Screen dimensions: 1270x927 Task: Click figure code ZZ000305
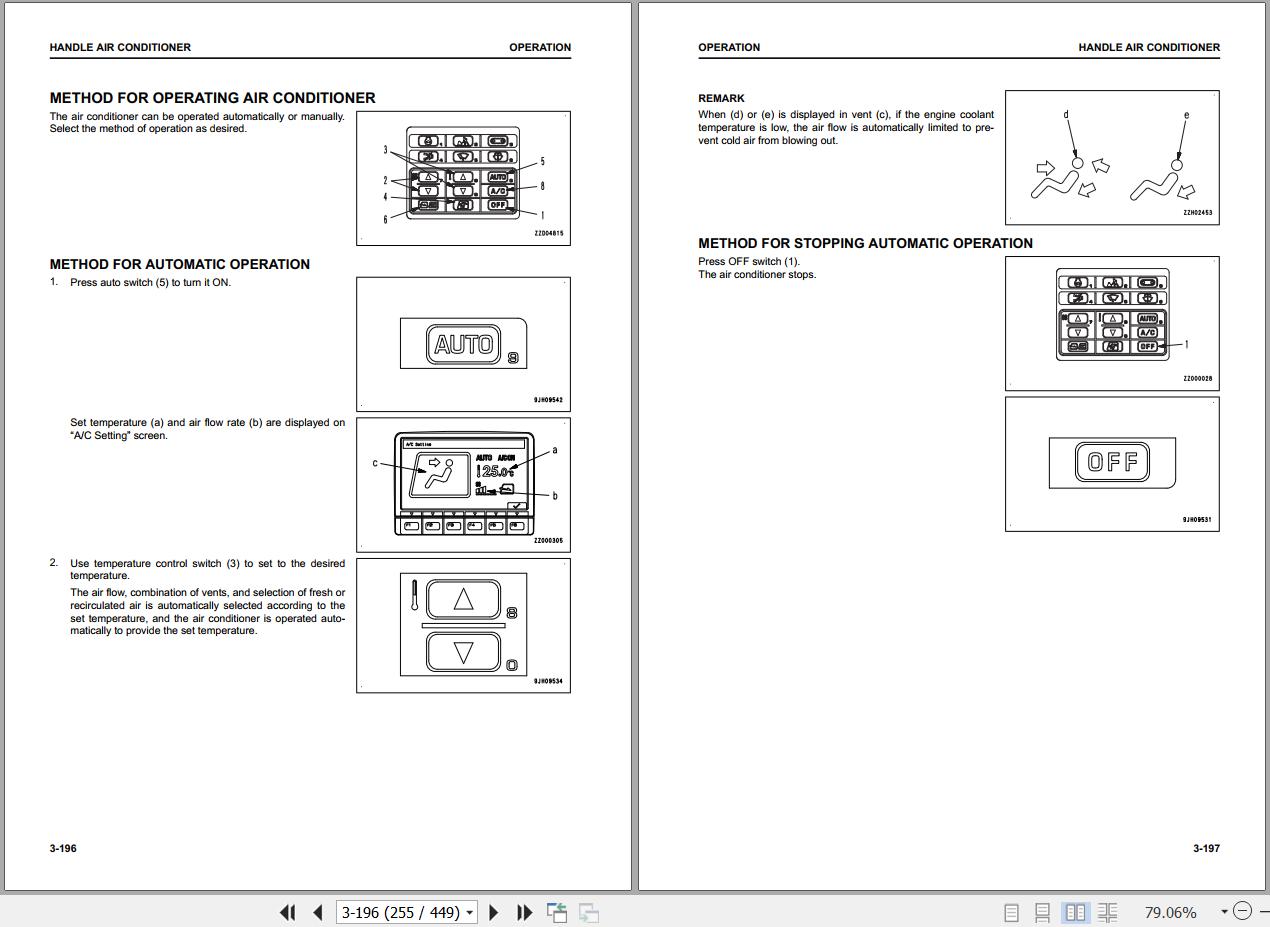[548, 541]
